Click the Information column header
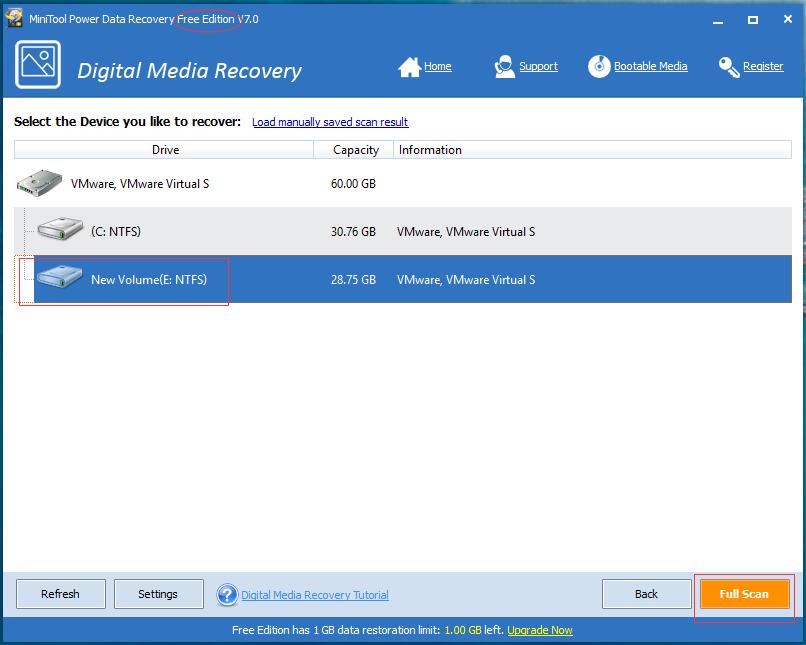 click(x=592, y=150)
